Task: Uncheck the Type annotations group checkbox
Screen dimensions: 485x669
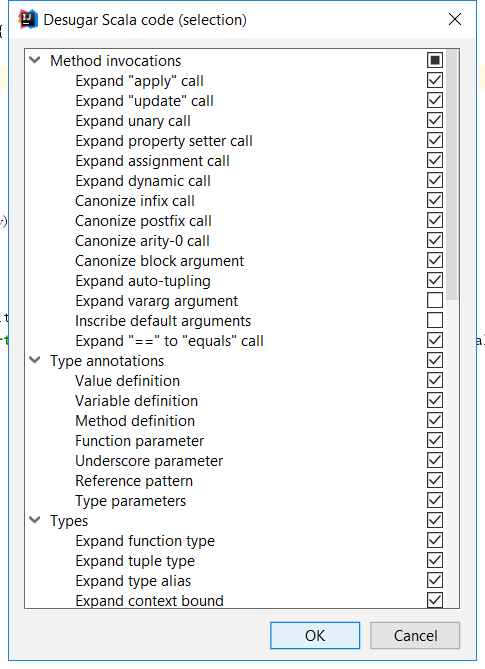Action: pos(435,360)
